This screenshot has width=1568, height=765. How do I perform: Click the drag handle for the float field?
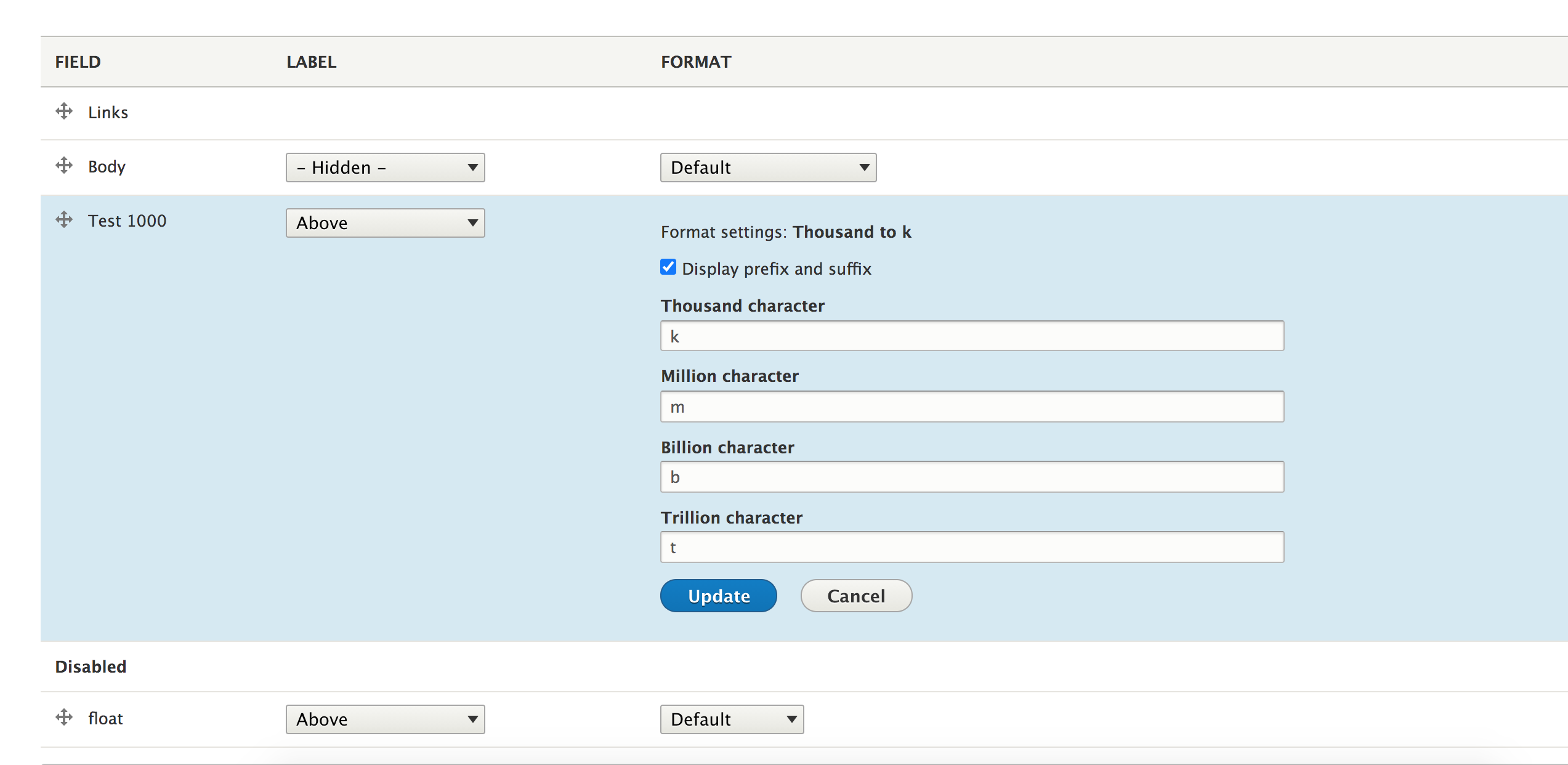tap(64, 718)
